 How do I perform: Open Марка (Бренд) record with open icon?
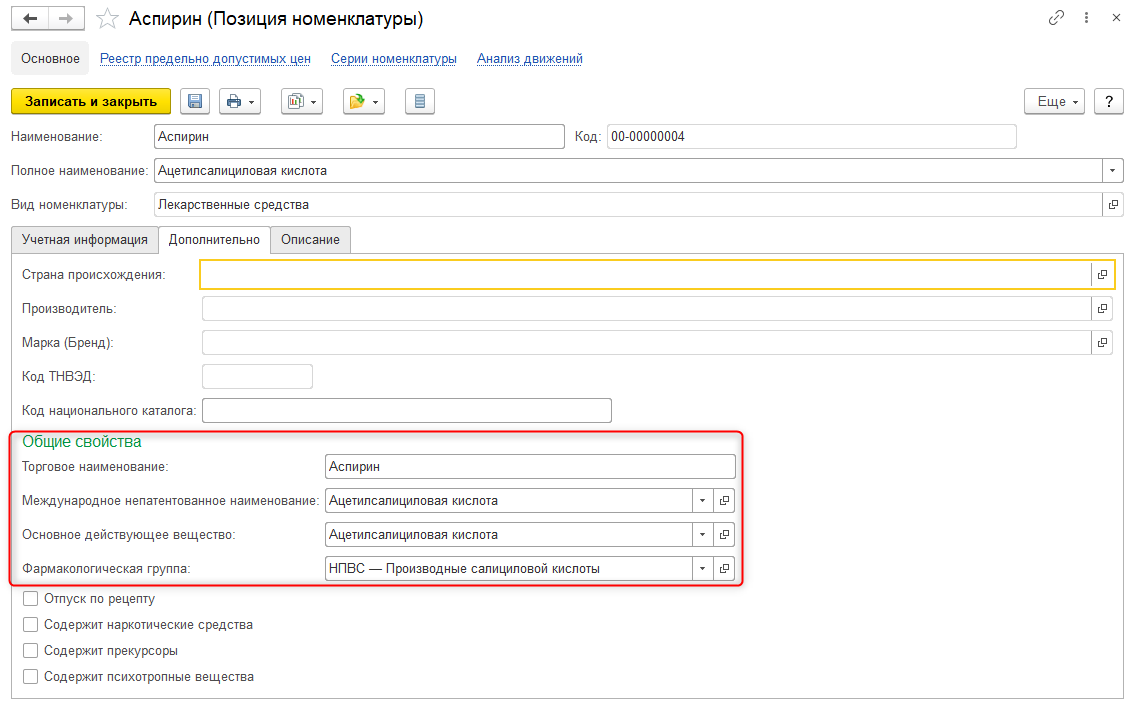(1102, 343)
